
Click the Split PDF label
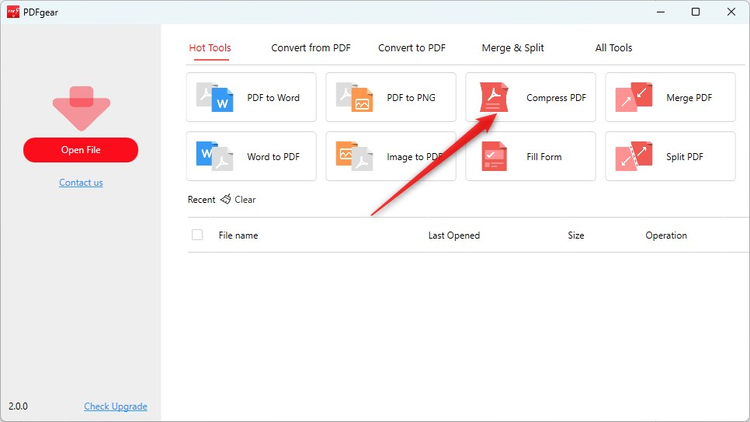[684, 157]
